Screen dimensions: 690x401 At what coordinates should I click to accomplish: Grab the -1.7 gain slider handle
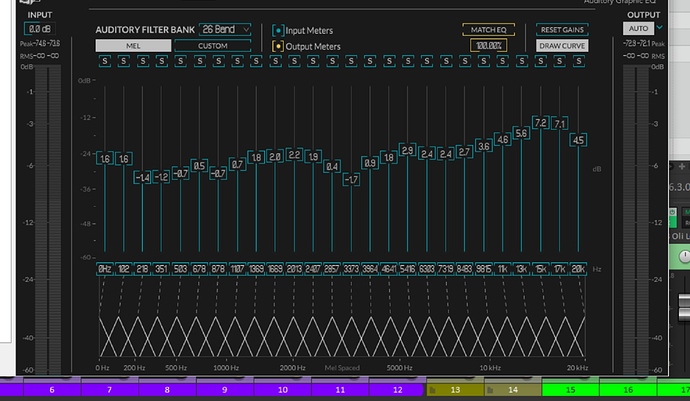coord(351,179)
